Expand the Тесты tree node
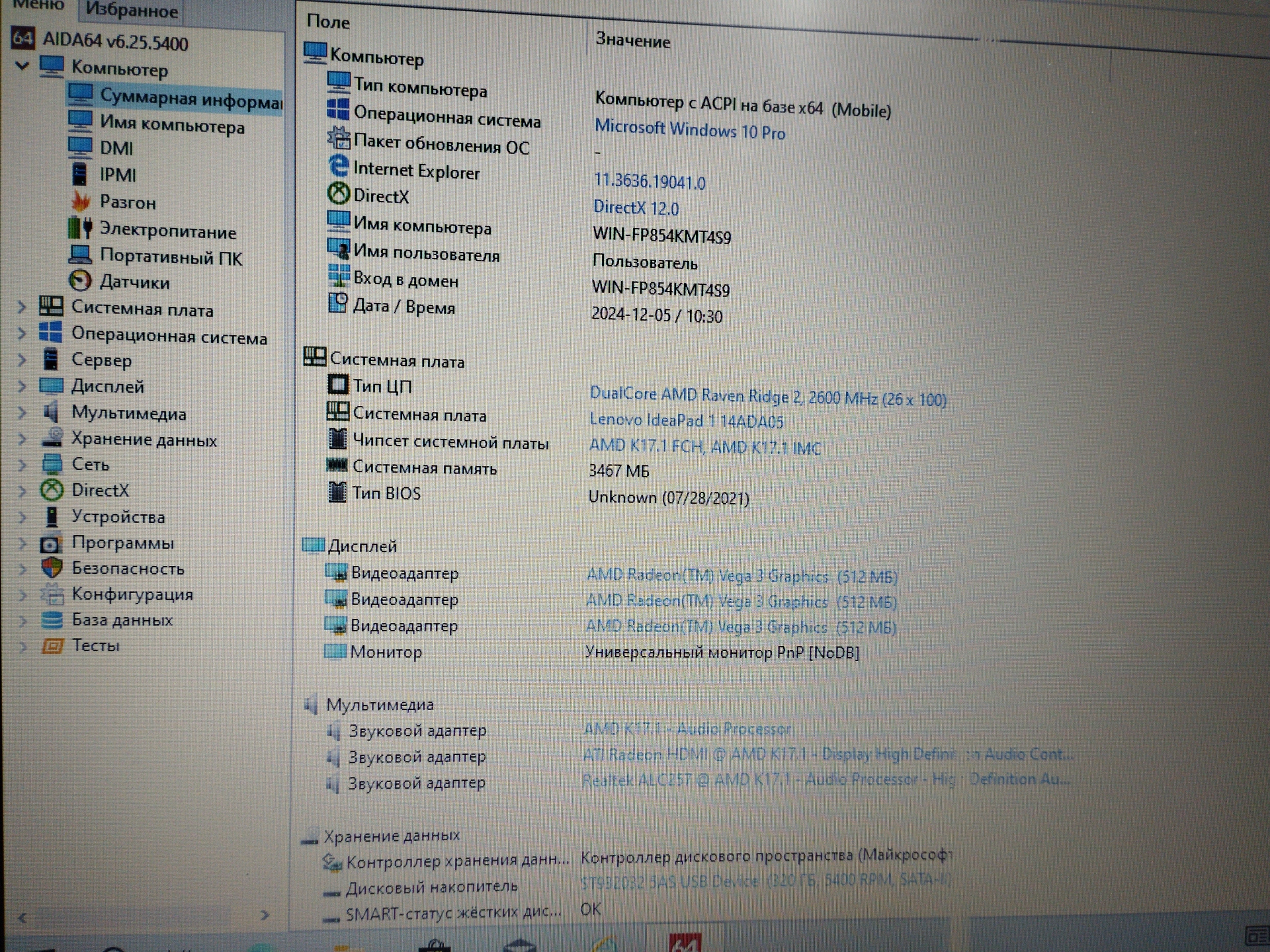This screenshot has height=952, width=1270. click(x=22, y=646)
